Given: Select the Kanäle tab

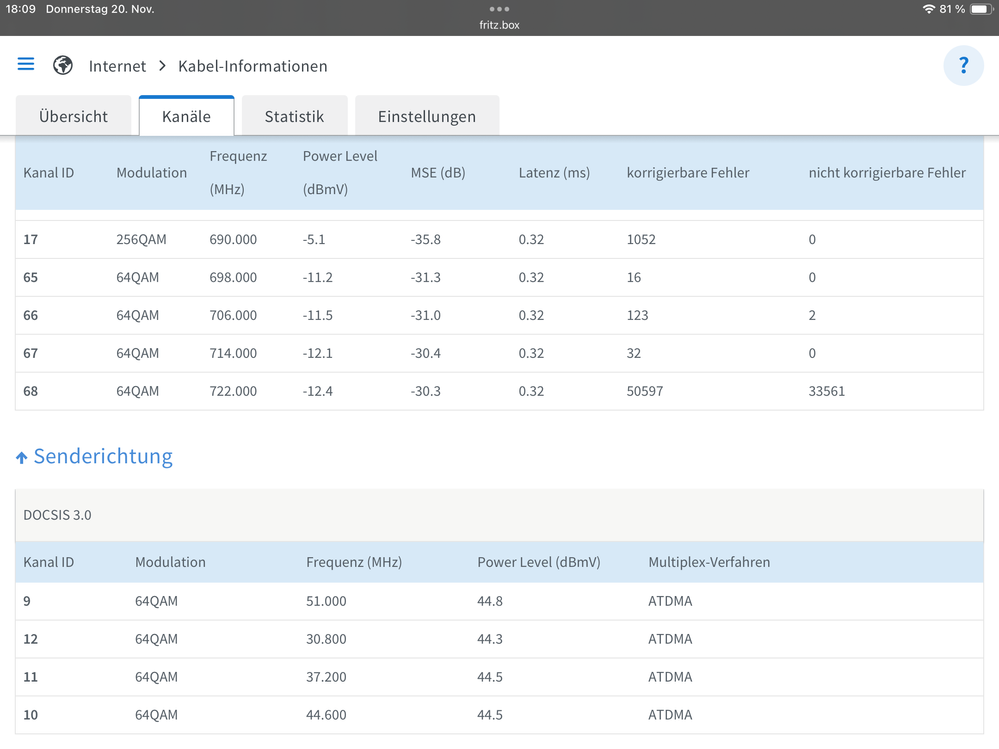Looking at the screenshot, I should pyautogui.click(x=186, y=116).
